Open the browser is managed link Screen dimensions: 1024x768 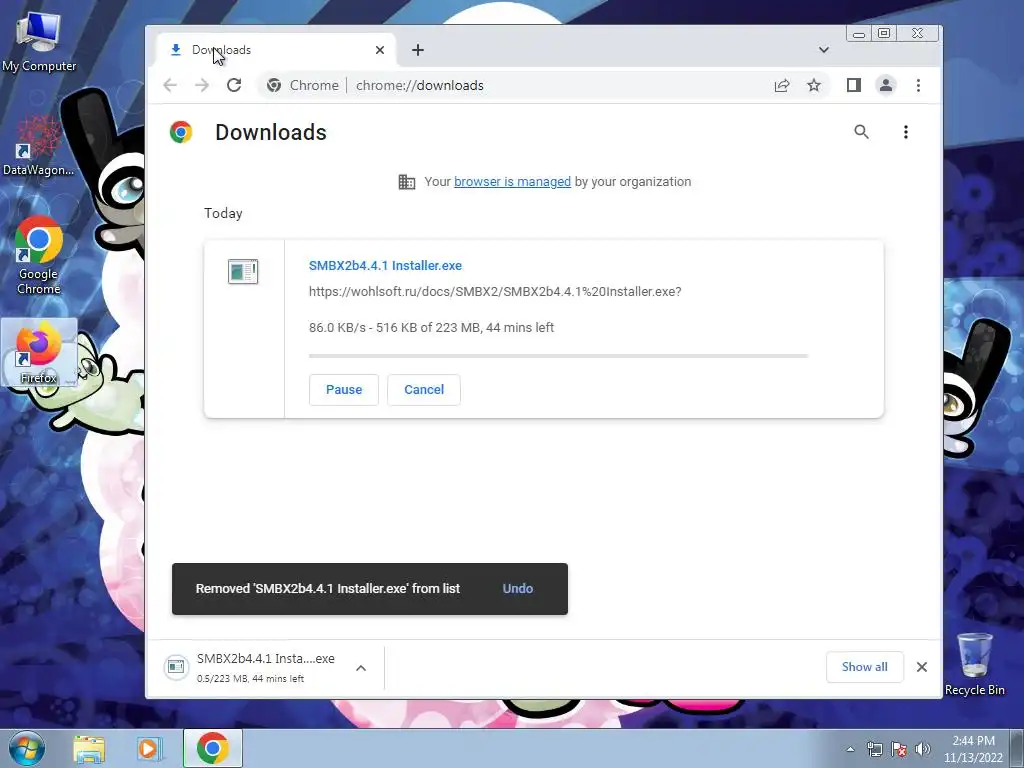(x=512, y=182)
